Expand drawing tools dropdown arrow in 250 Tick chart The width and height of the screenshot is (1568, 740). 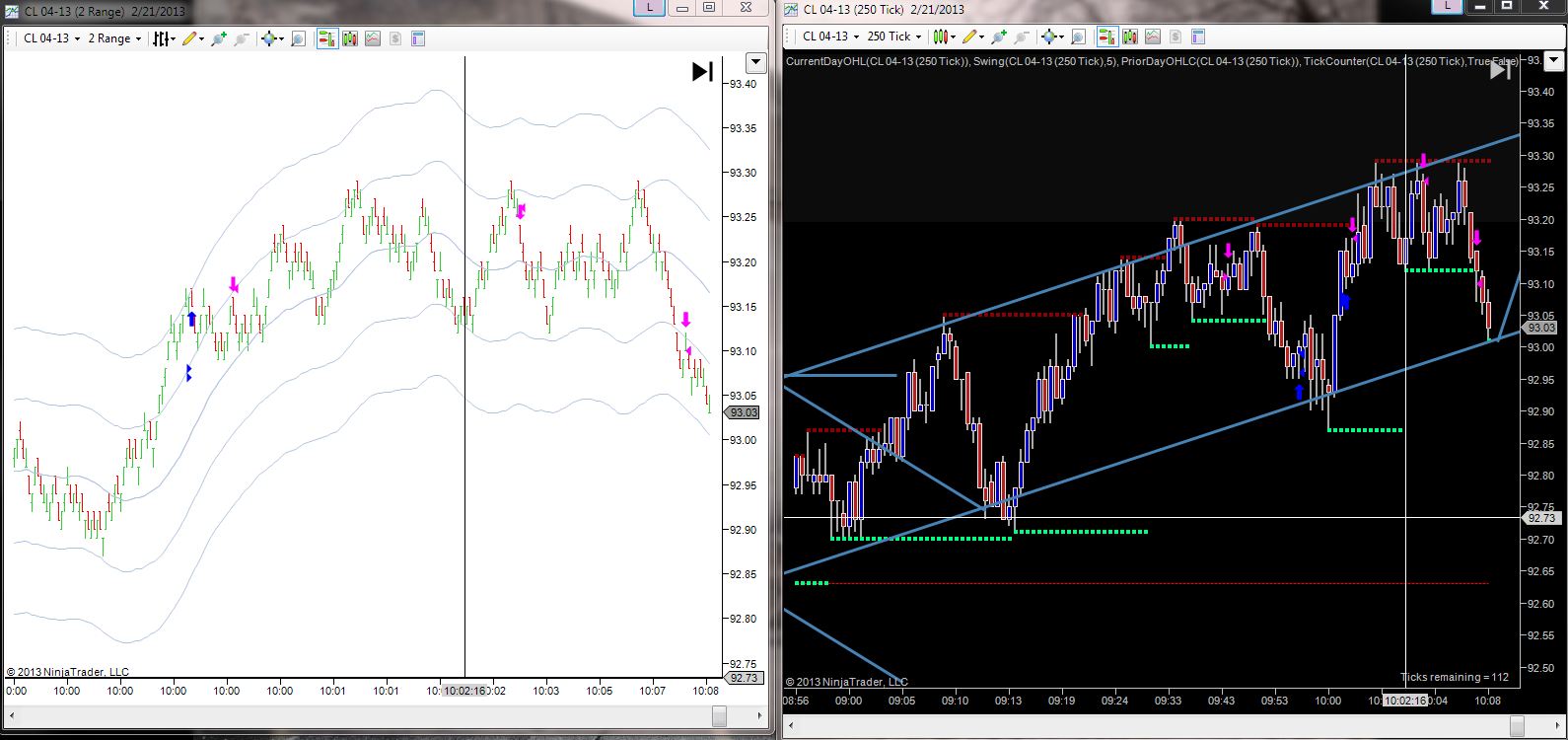[982, 37]
